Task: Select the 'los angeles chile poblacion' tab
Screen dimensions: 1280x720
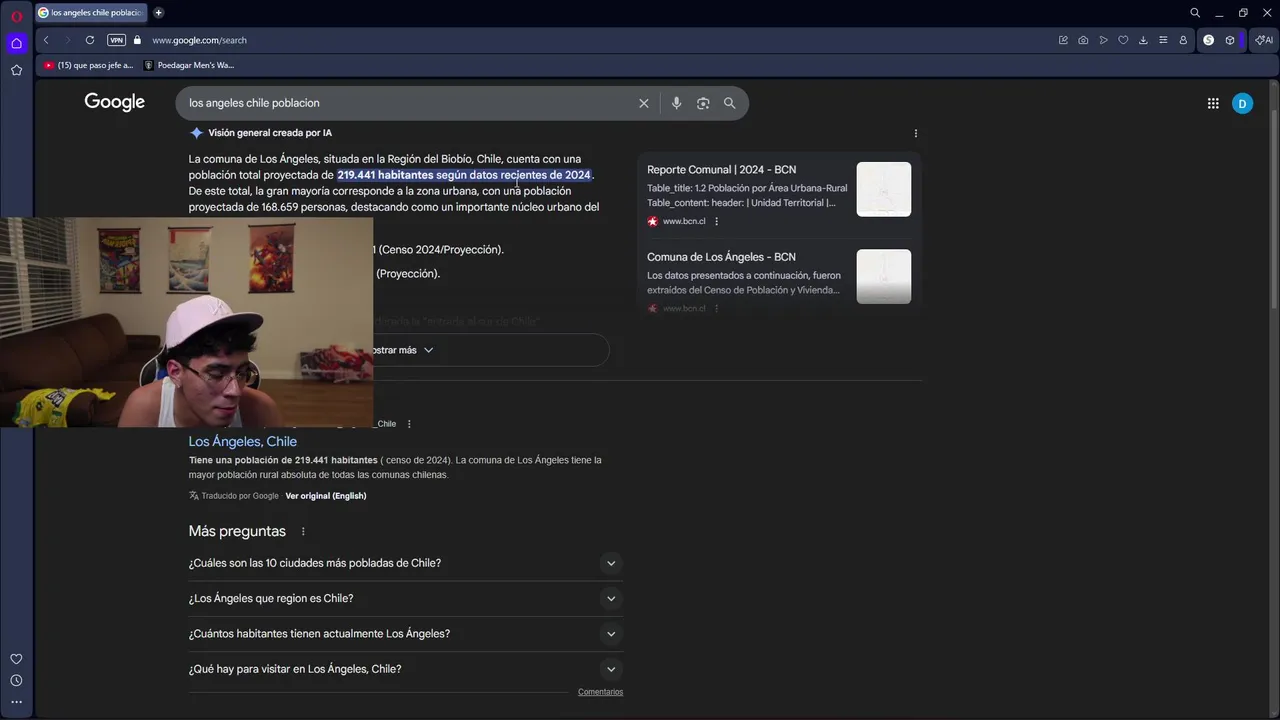Action: tap(91, 13)
